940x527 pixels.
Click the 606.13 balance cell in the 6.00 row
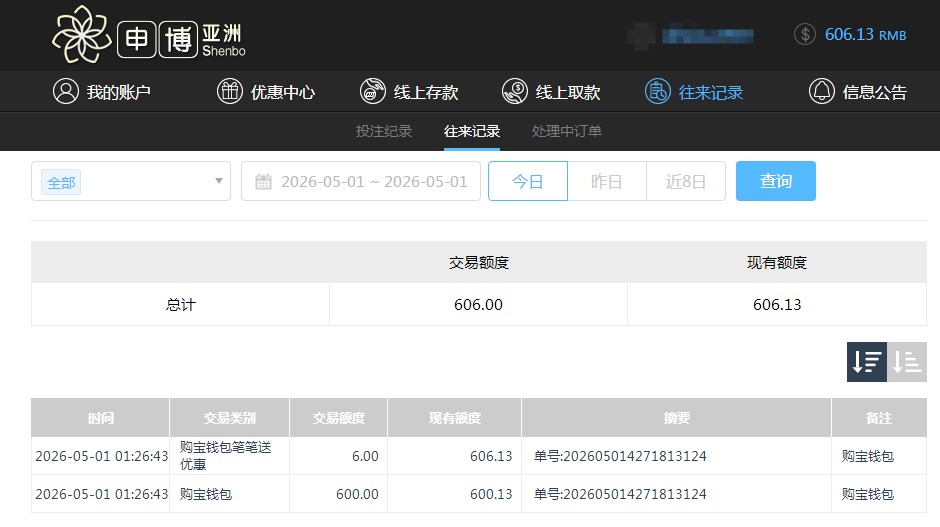491,456
